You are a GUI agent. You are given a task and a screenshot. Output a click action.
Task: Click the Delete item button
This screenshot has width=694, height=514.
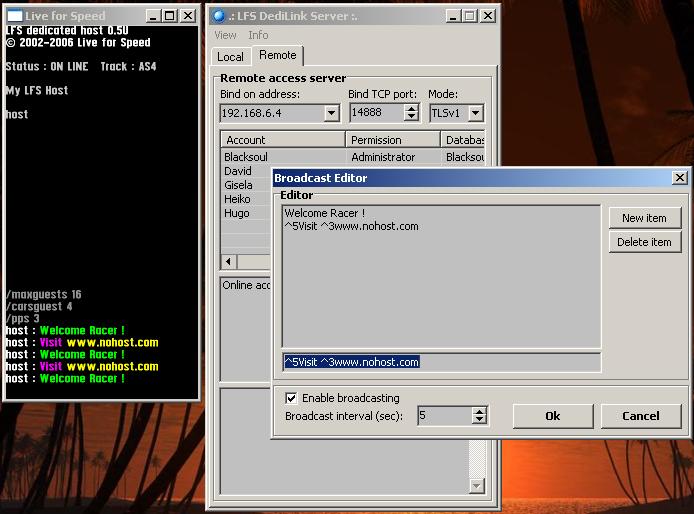[644, 242]
